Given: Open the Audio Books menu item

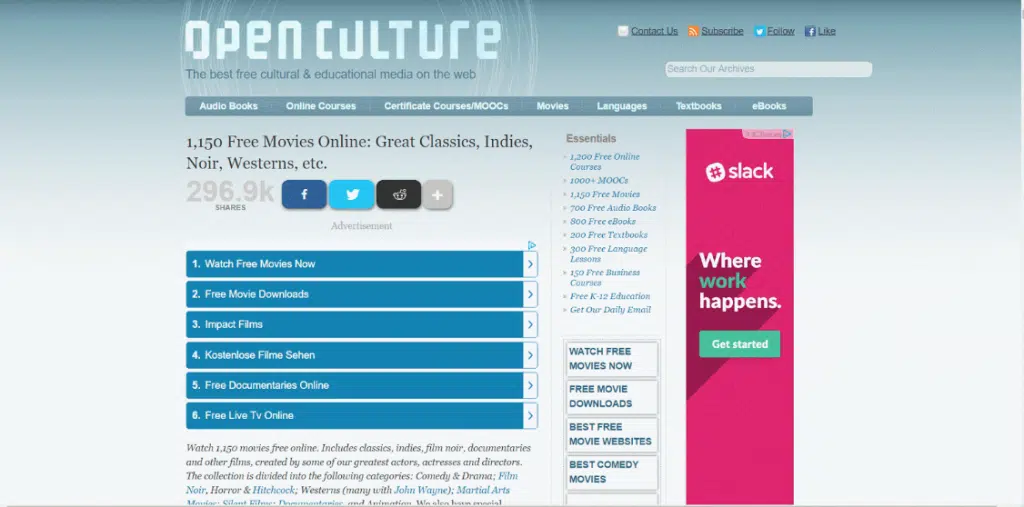Looking at the screenshot, I should pos(229,106).
